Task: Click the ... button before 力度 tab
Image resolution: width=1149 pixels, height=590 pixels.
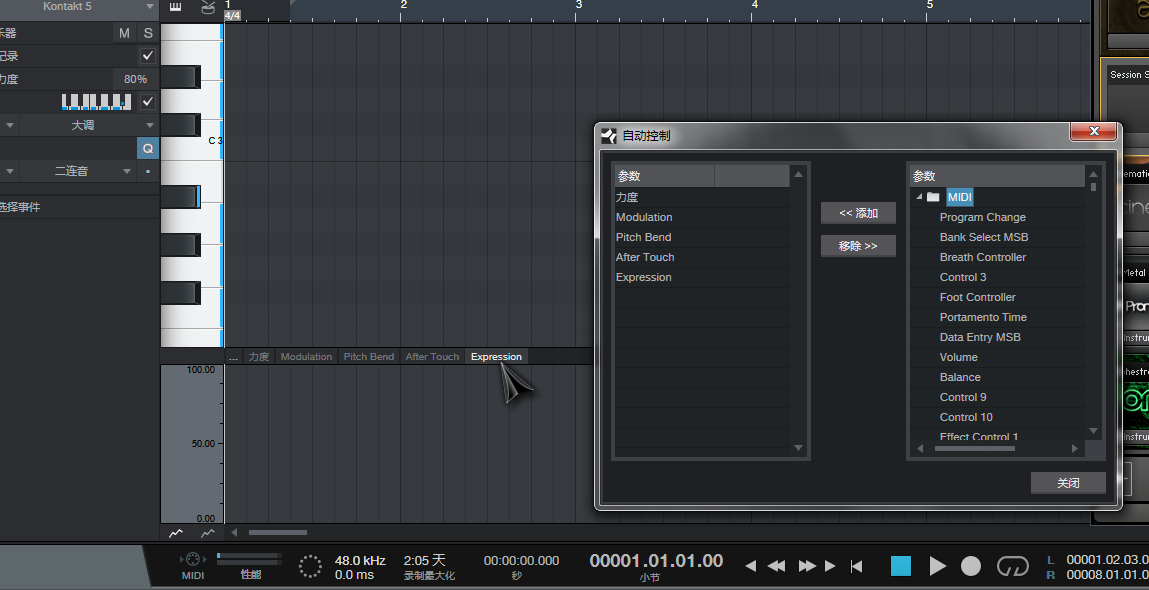Action: coord(233,357)
